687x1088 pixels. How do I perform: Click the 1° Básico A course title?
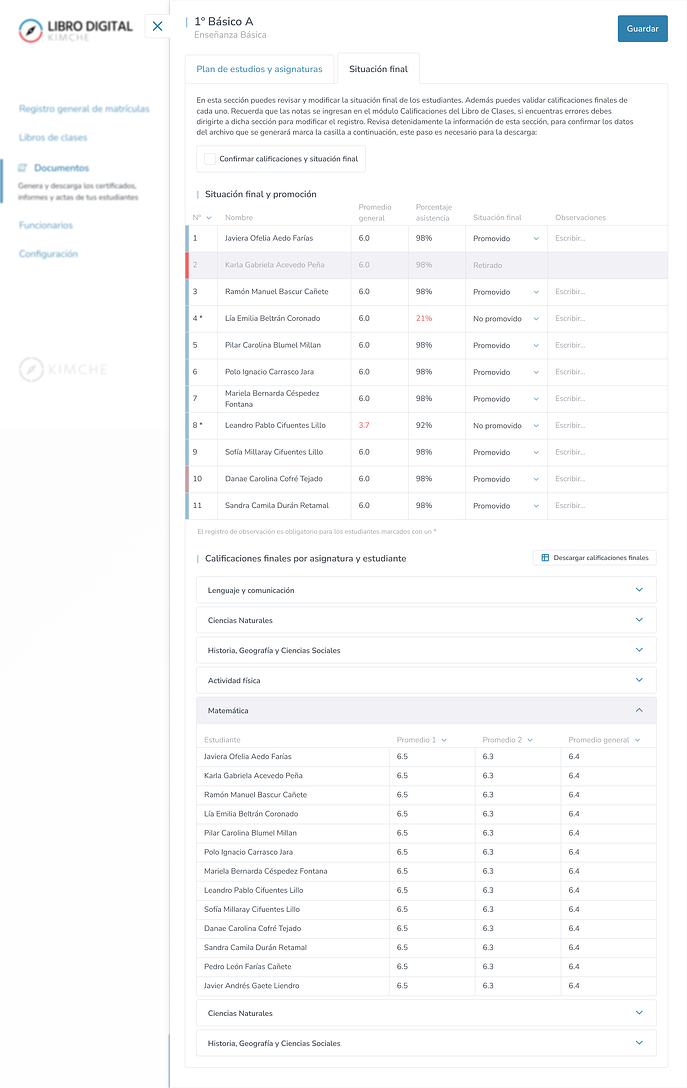[x=223, y=22]
